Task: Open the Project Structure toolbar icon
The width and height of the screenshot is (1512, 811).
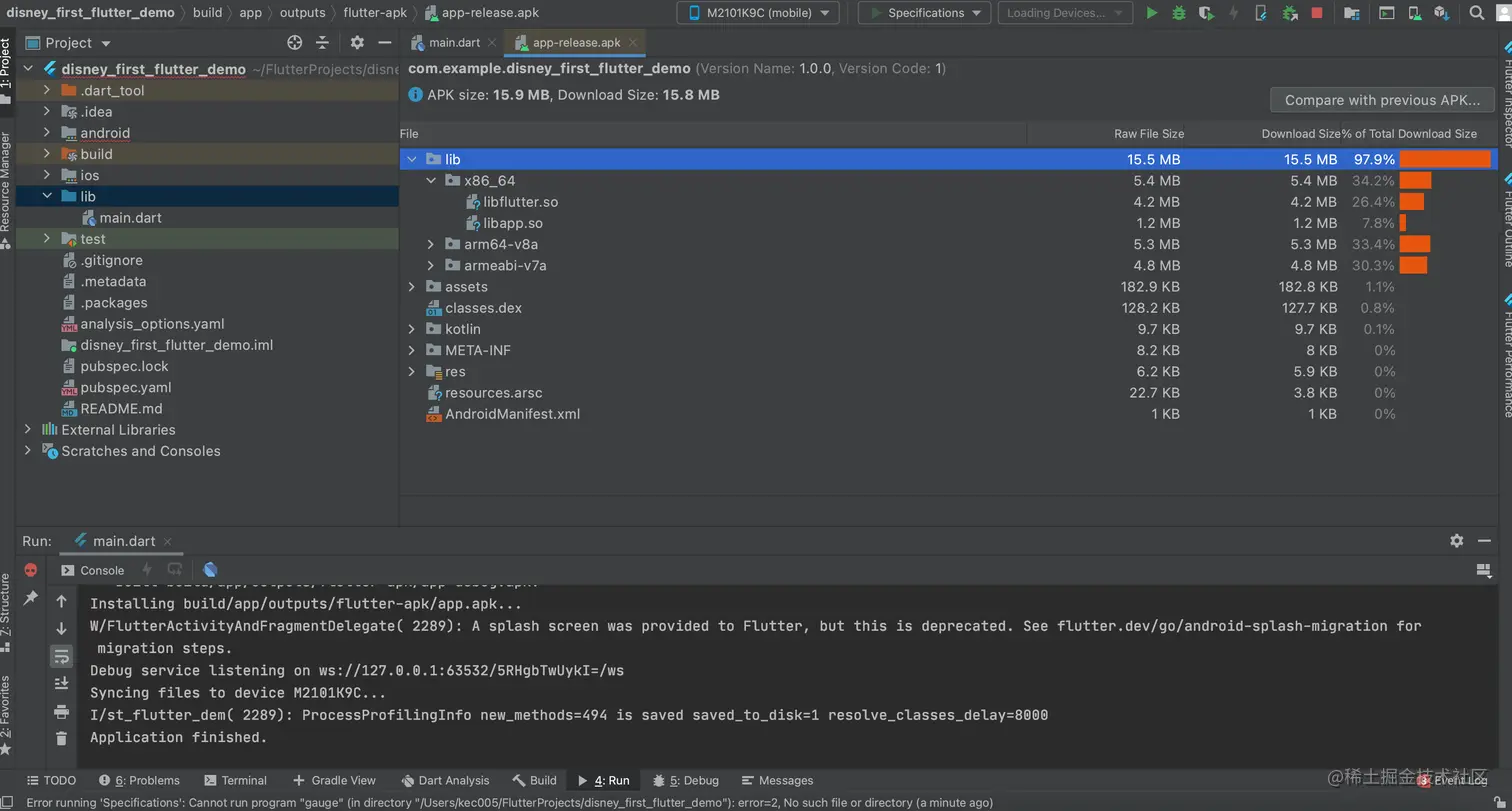Action: click(1352, 13)
